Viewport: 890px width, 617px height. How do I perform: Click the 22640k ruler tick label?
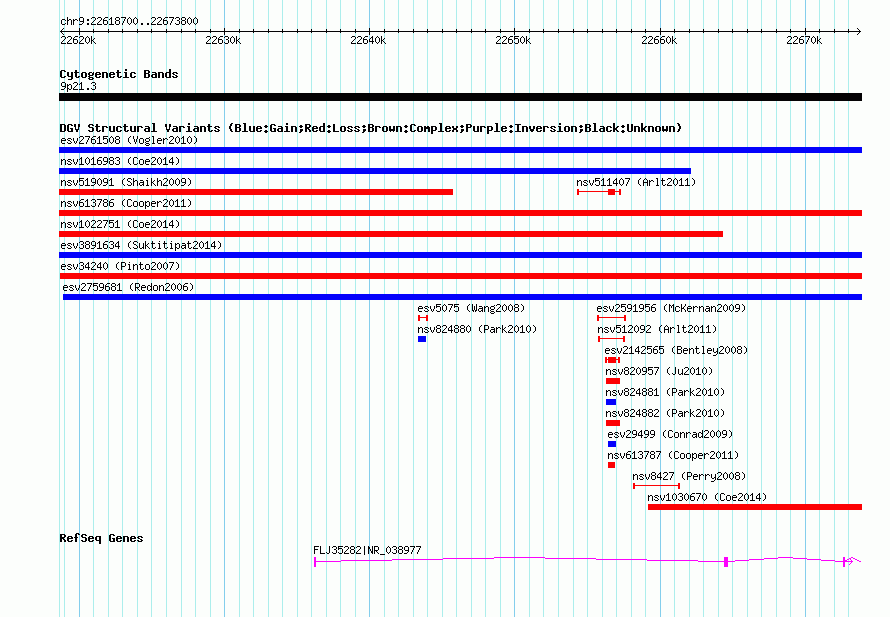click(x=368, y=40)
